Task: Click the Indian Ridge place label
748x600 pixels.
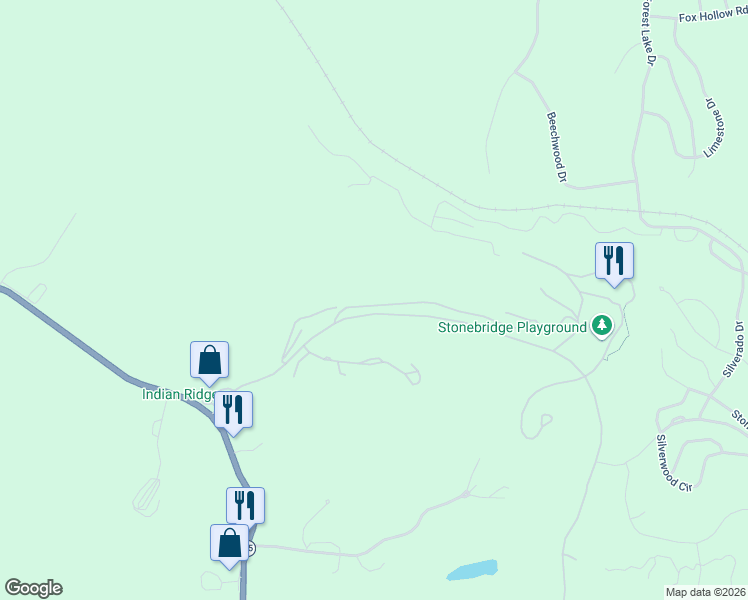Action: (x=179, y=394)
